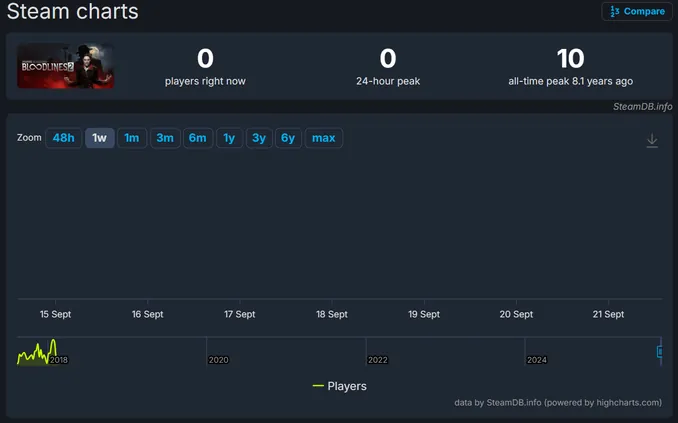This screenshot has width=678, height=423.
Task: Click the 'players right now' count
Action: (x=205, y=58)
